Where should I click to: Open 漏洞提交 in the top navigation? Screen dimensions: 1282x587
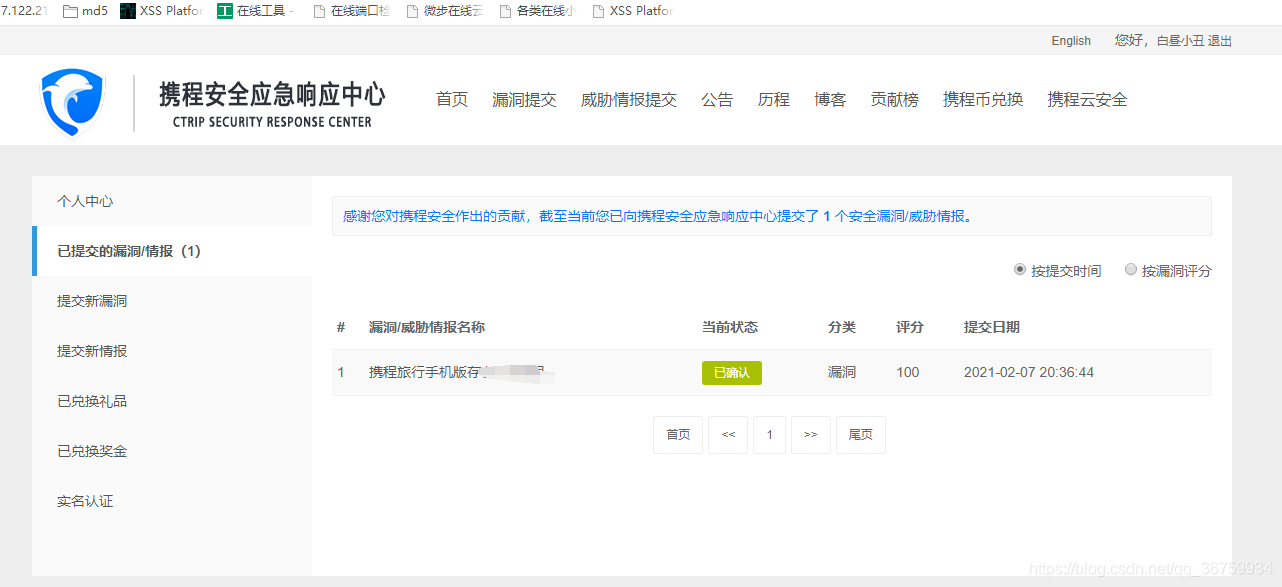tap(524, 100)
